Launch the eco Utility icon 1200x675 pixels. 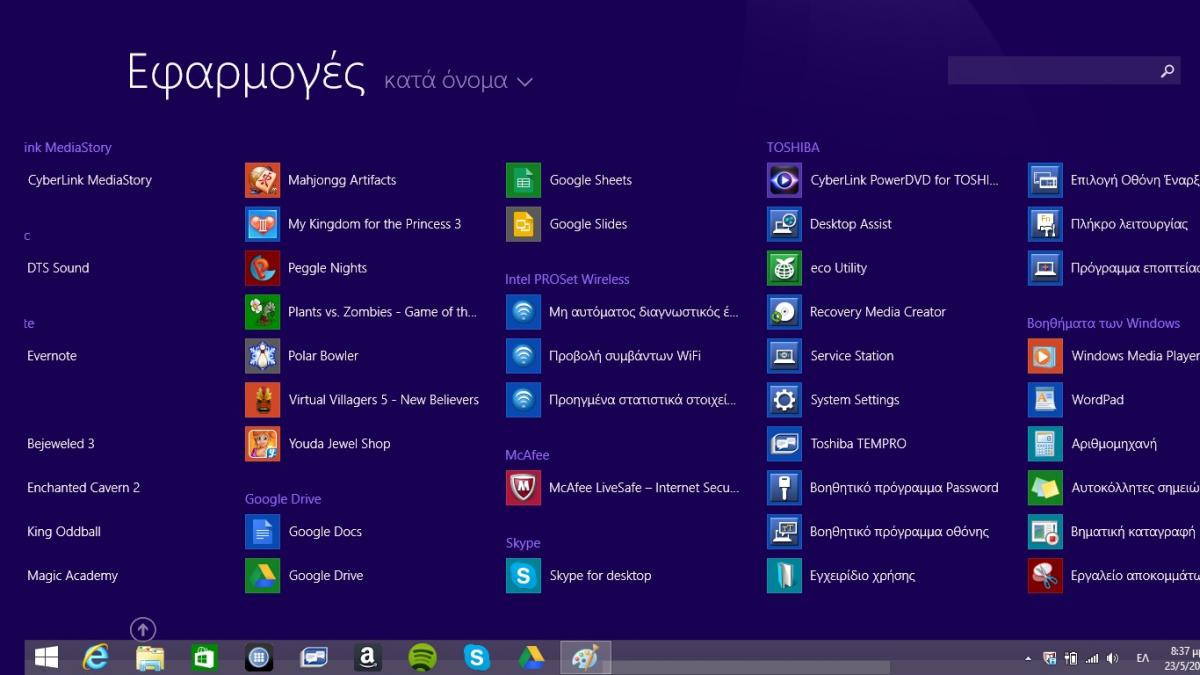click(x=784, y=268)
